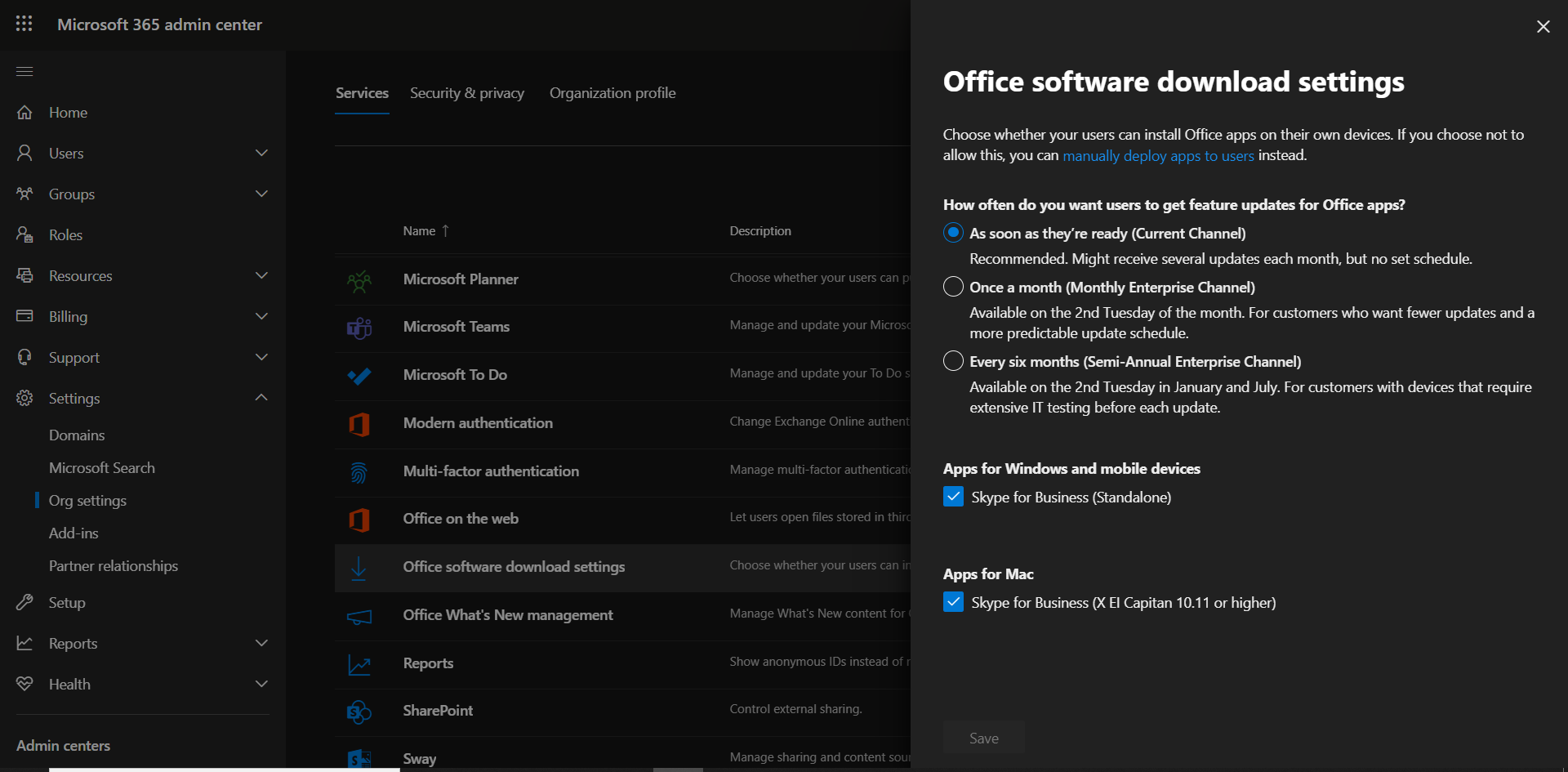This screenshot has height=772, width=1568.
Task: Switch to Organization profile tab
Action: click(612, 93)
